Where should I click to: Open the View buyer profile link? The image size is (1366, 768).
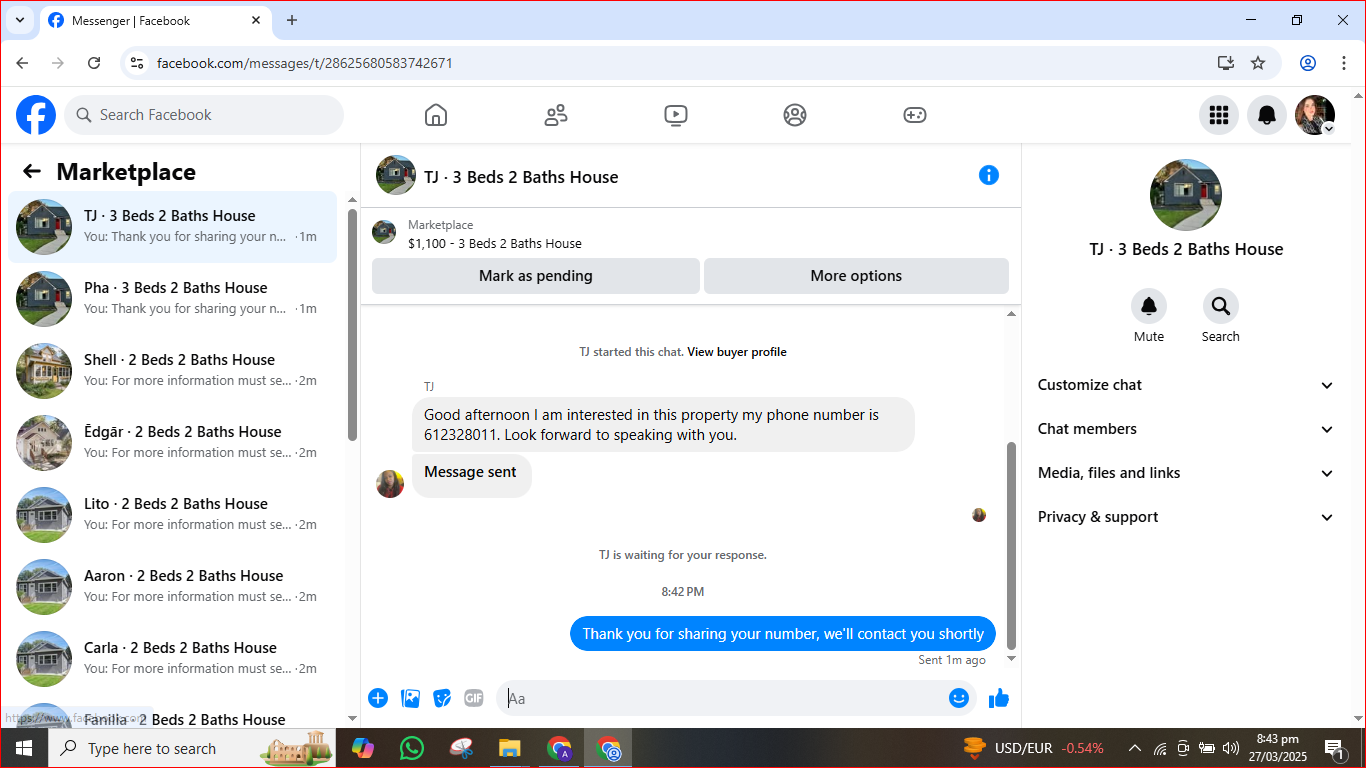737,352
